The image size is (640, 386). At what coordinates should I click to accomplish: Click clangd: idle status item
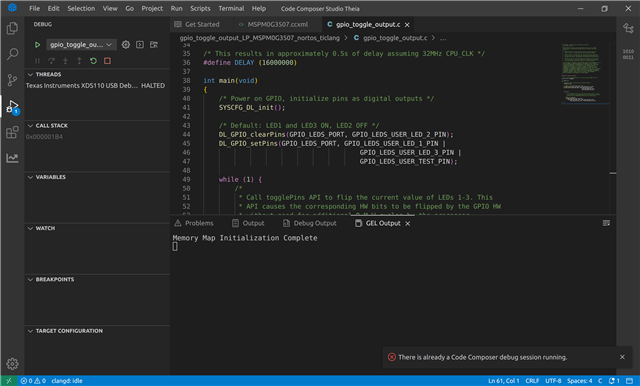click(x=67, y=381)
